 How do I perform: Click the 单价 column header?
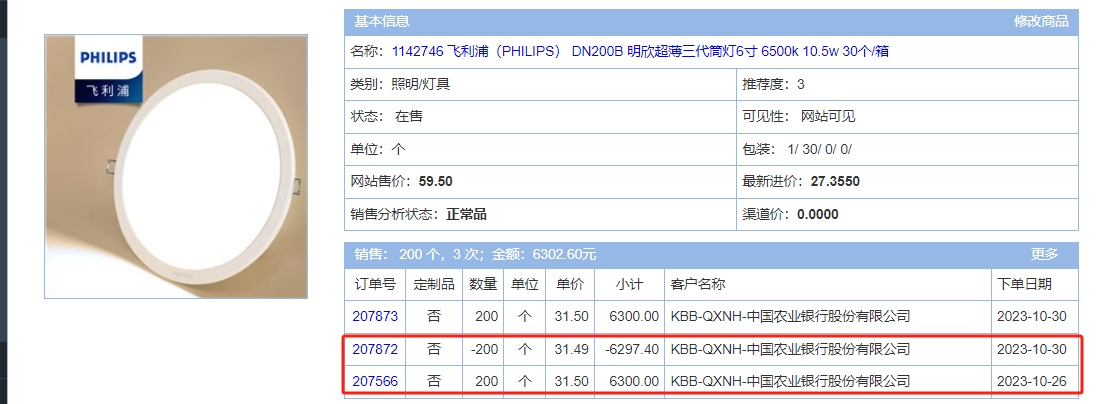coord(570,284)
